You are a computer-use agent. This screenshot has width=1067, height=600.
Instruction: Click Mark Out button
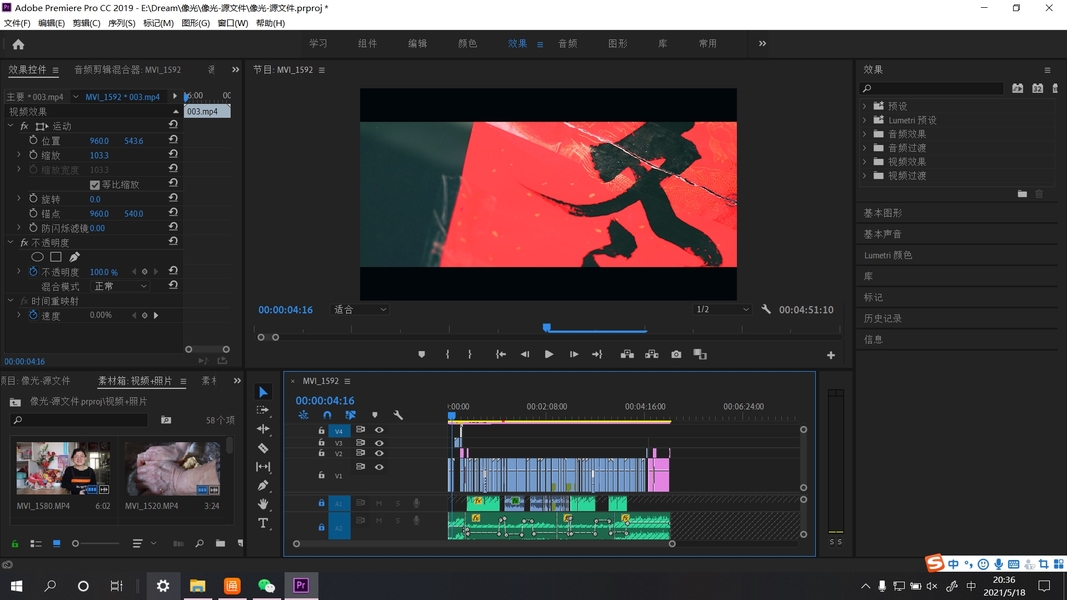tap(470, 354)
